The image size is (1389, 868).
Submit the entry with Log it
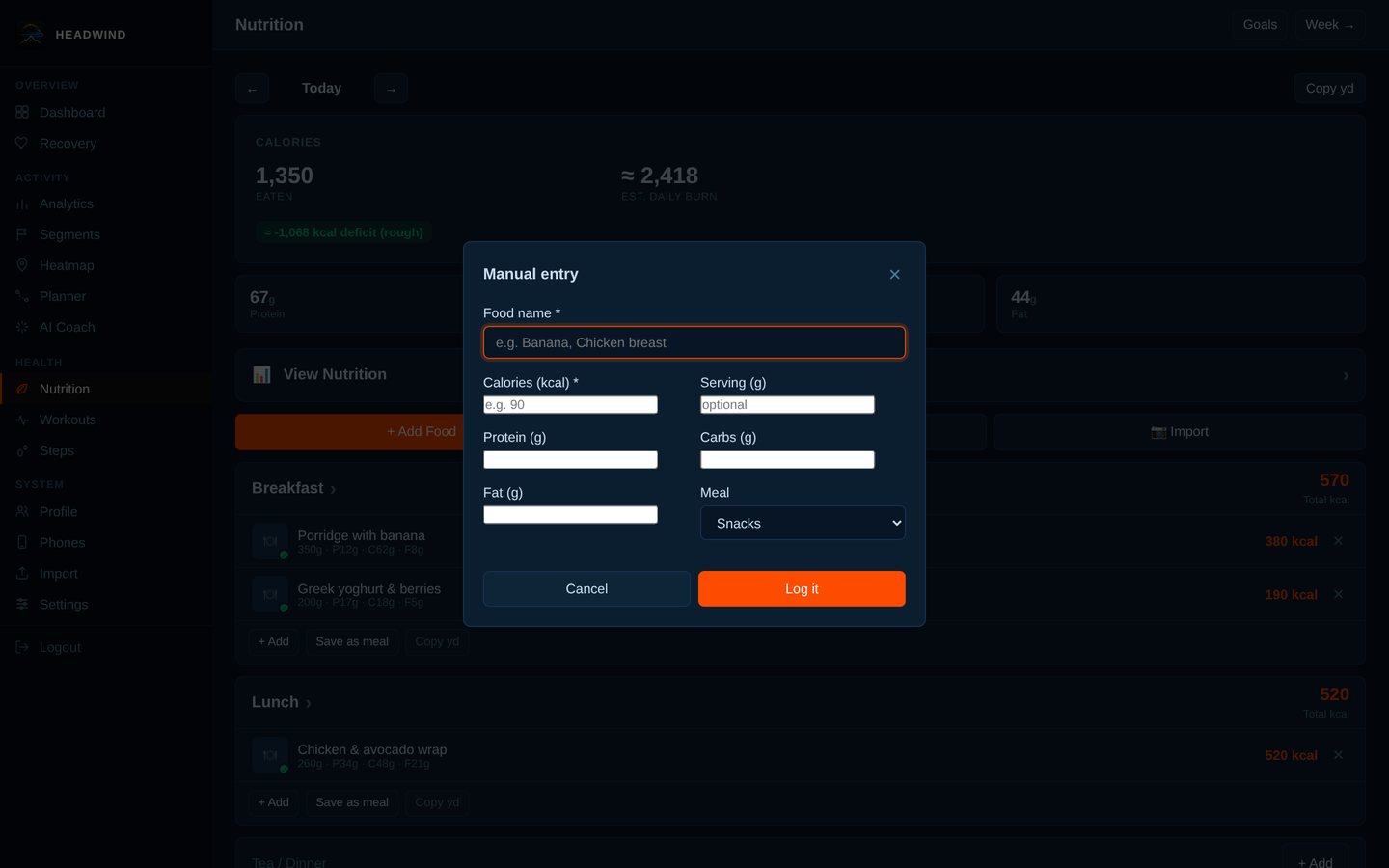[x=802, y=588]
